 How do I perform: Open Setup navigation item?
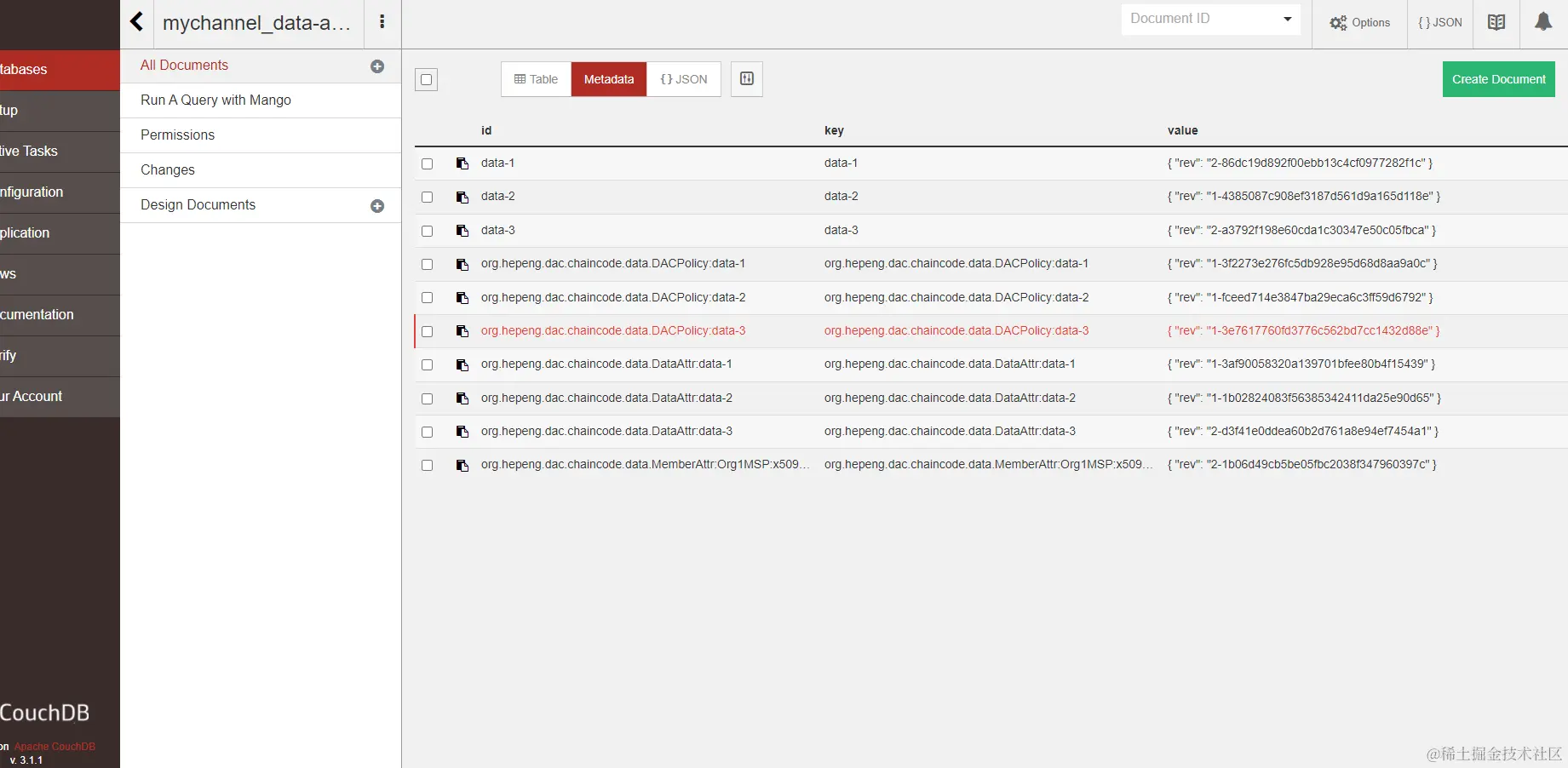click(x=60, y=111)
